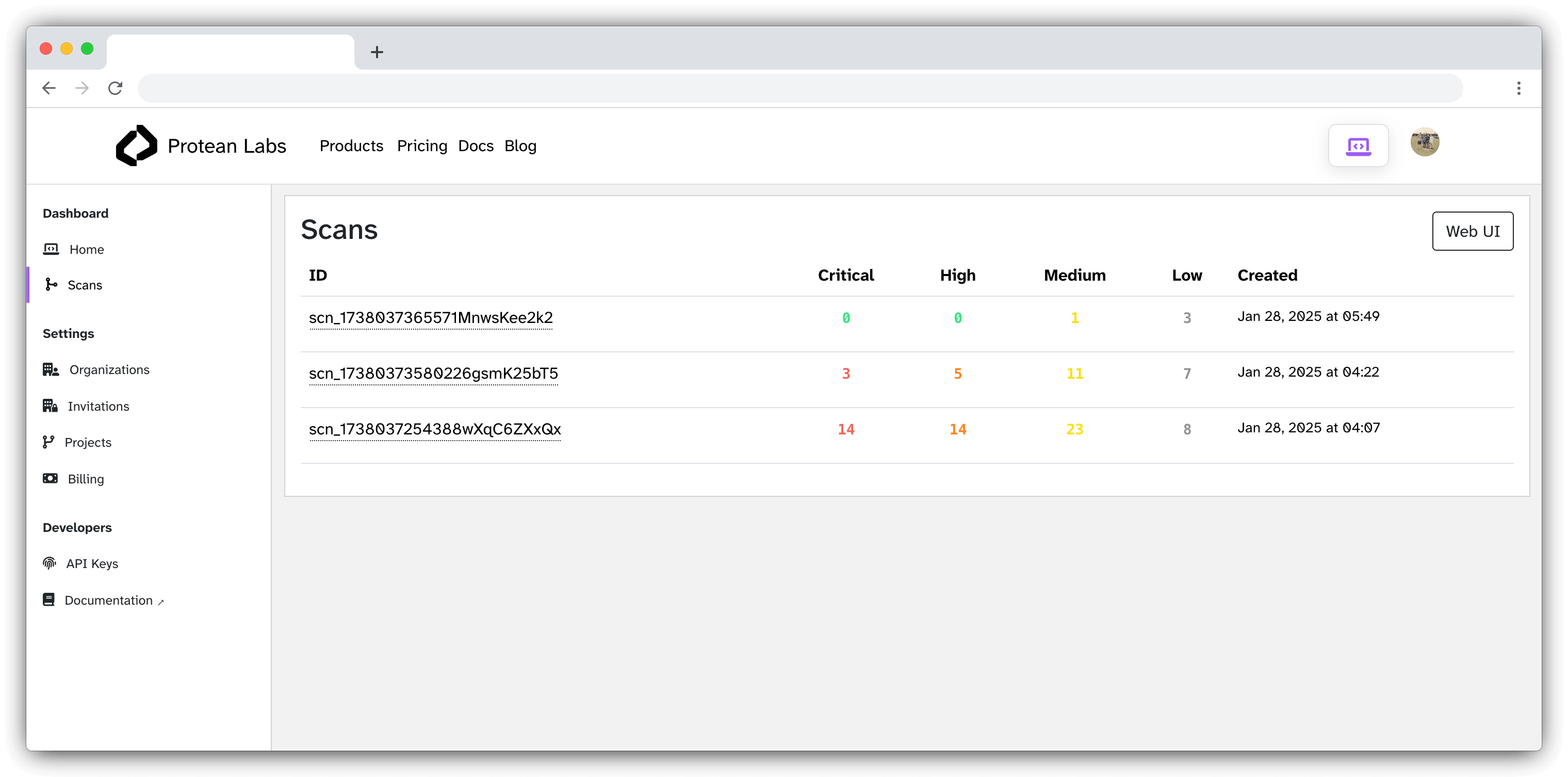Image resolution: width=1568 pixels, height=777 pixels.
Task: Open the Products navigation menu
Action: coord(351,146)
